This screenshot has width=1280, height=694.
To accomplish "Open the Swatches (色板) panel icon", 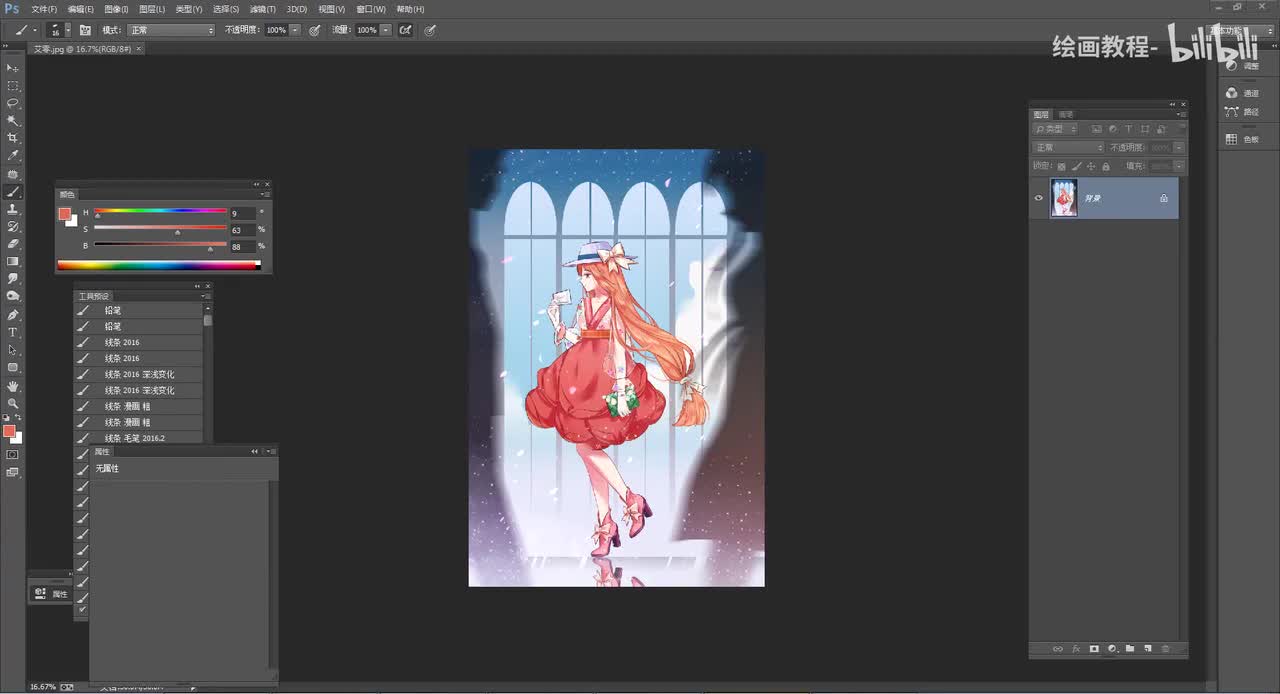I will coord(1232,139).
